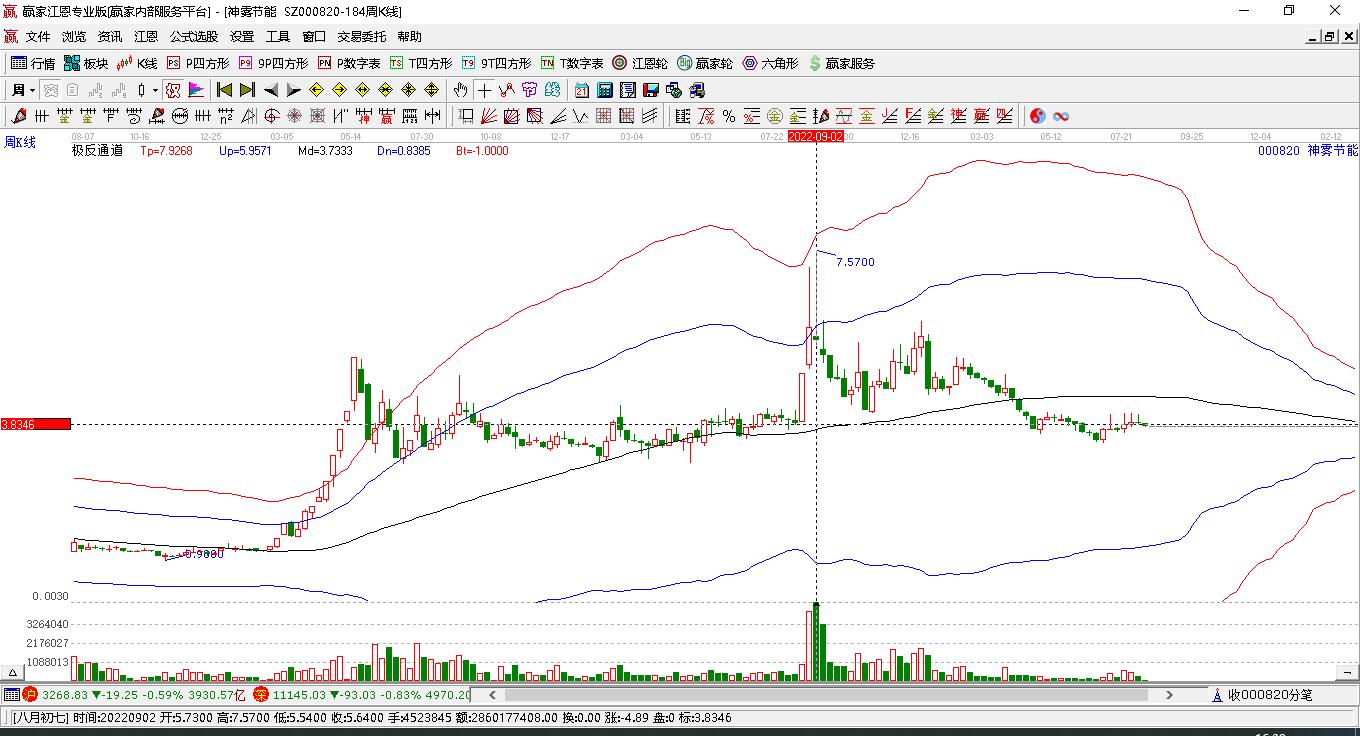
Task: Open the P数字表 tool
Action: [349, 63]
